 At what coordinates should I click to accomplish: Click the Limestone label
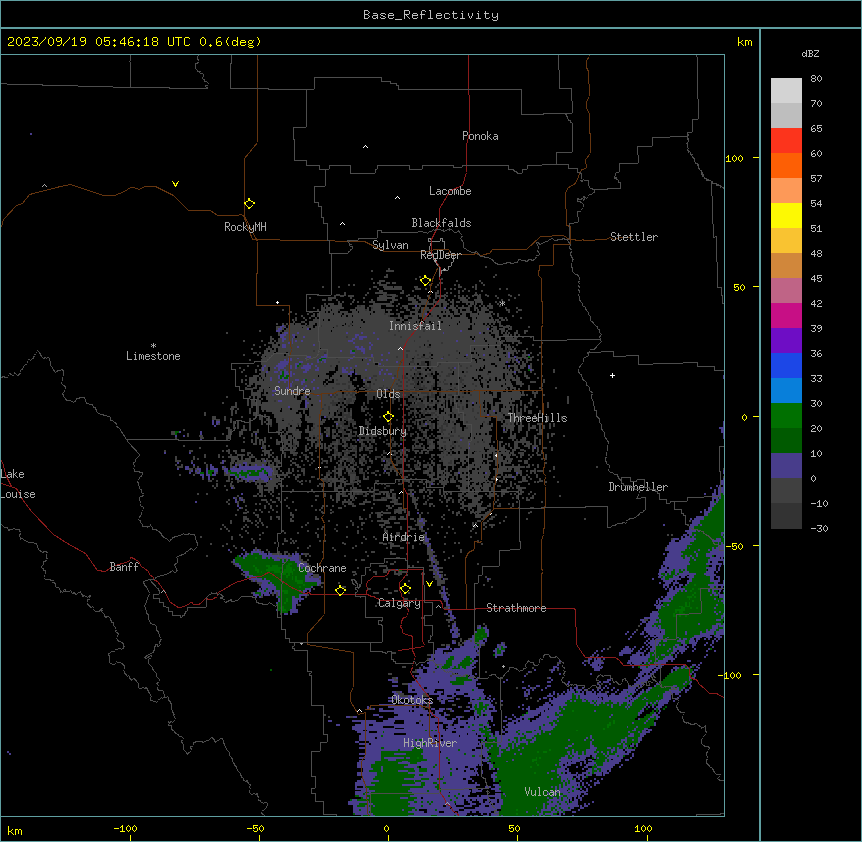(153, 356)
